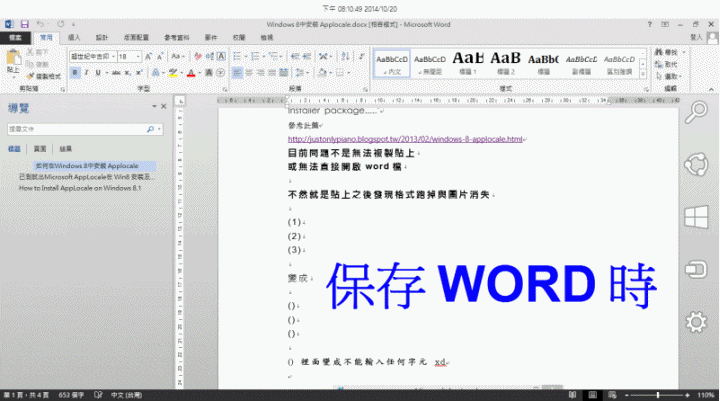Open the Change Case Aa dropdown
Image resolution: width=720 pixels, height=401 pixels.
178,56
